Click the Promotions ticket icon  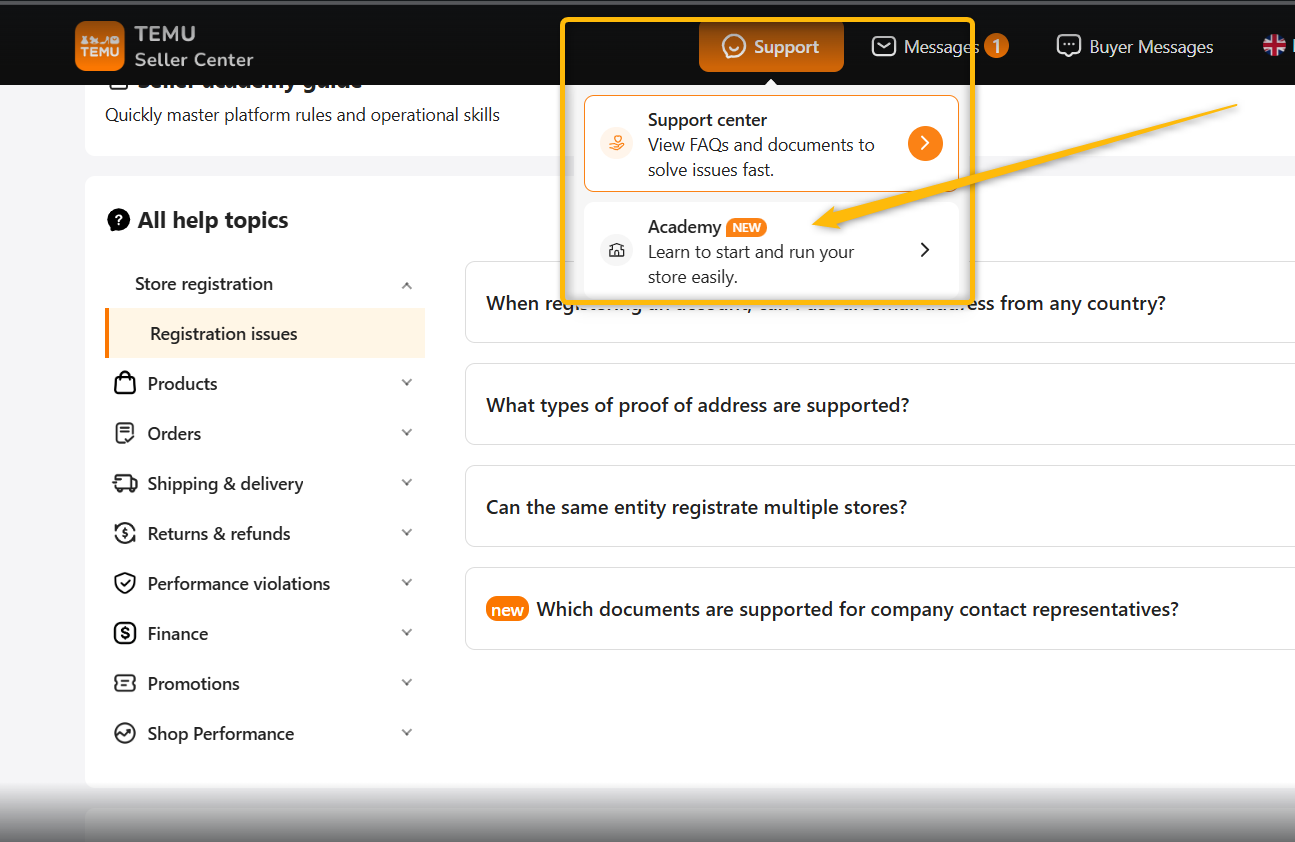click(125, 683)
